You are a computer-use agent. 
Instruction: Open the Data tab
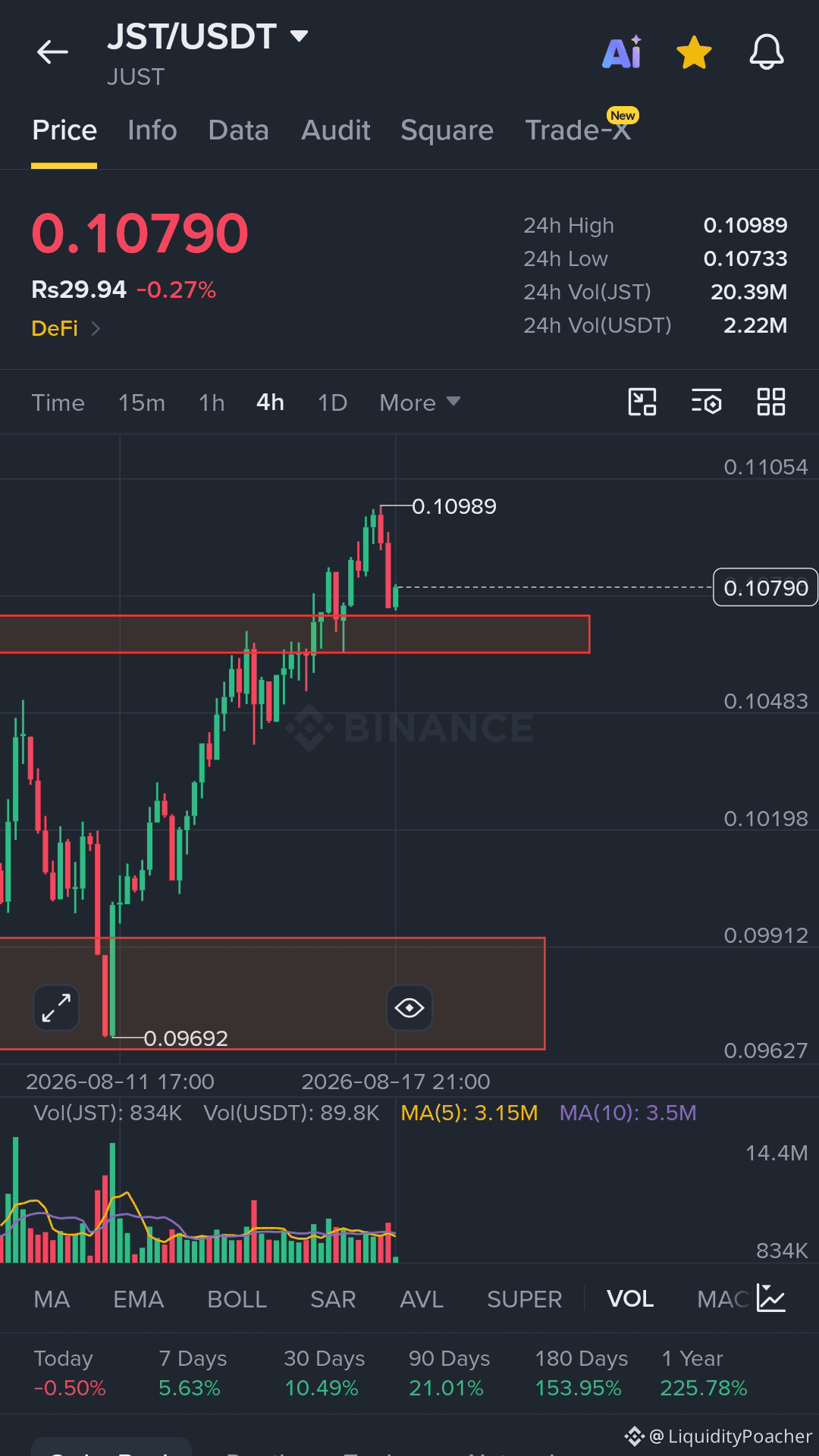(239, 130)
